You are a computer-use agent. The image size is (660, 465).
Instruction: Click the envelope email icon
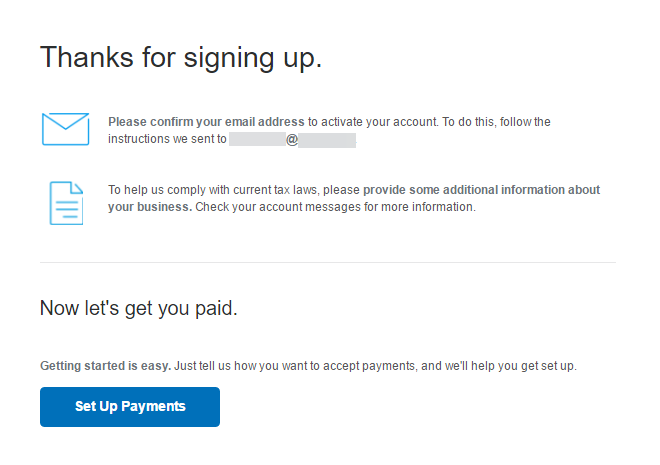(66, 130)
